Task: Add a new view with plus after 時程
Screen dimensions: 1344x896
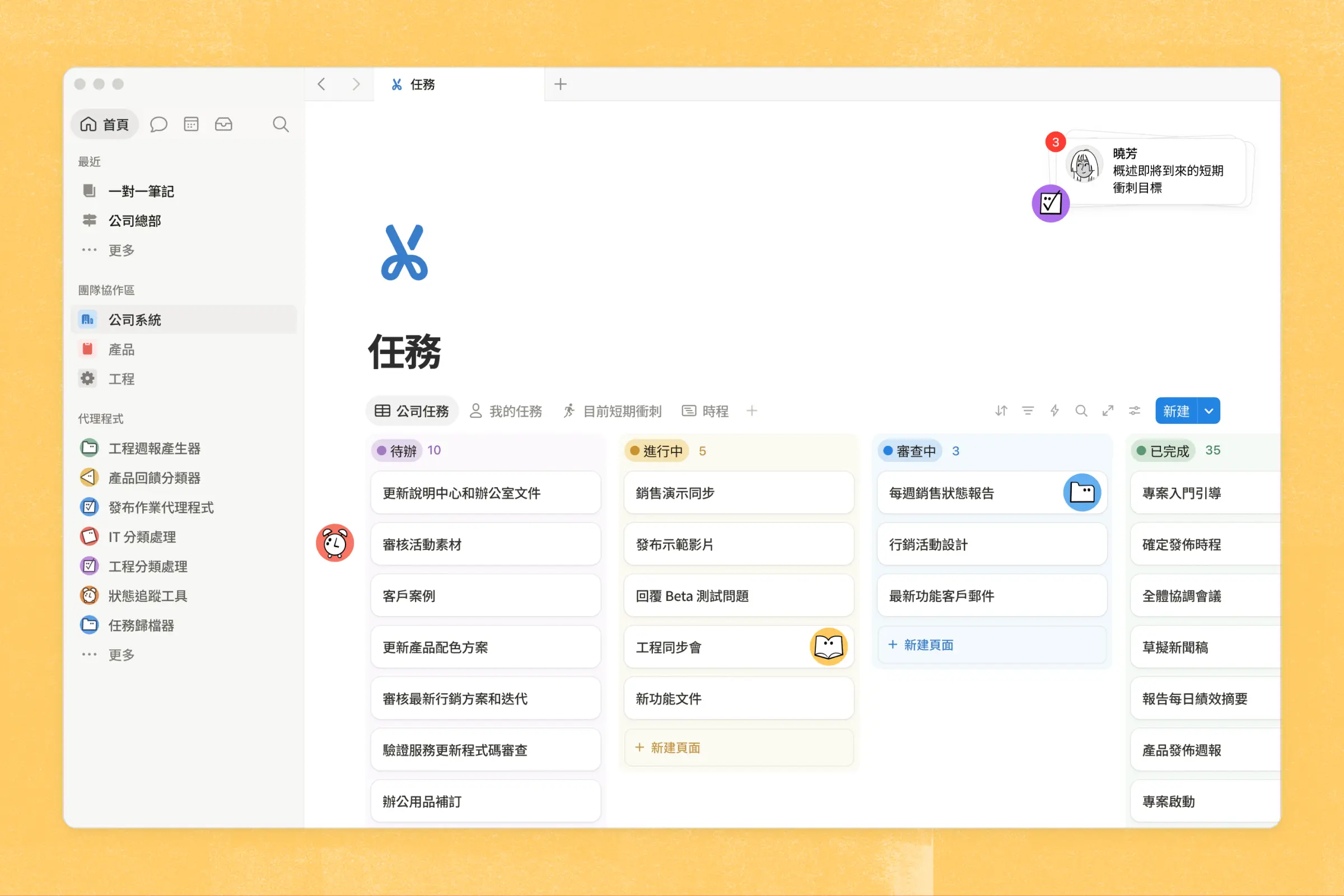Action: 752,411
